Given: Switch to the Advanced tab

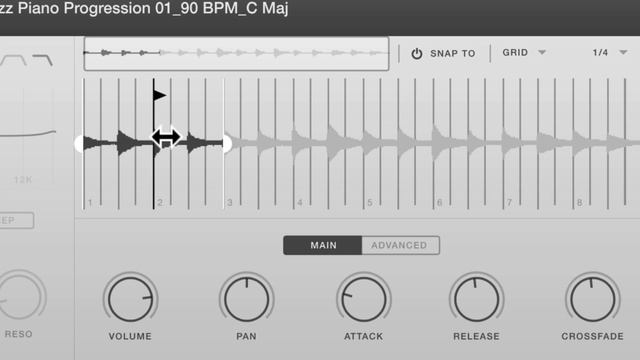Looking at the screenshot, I should click(400, 245).
